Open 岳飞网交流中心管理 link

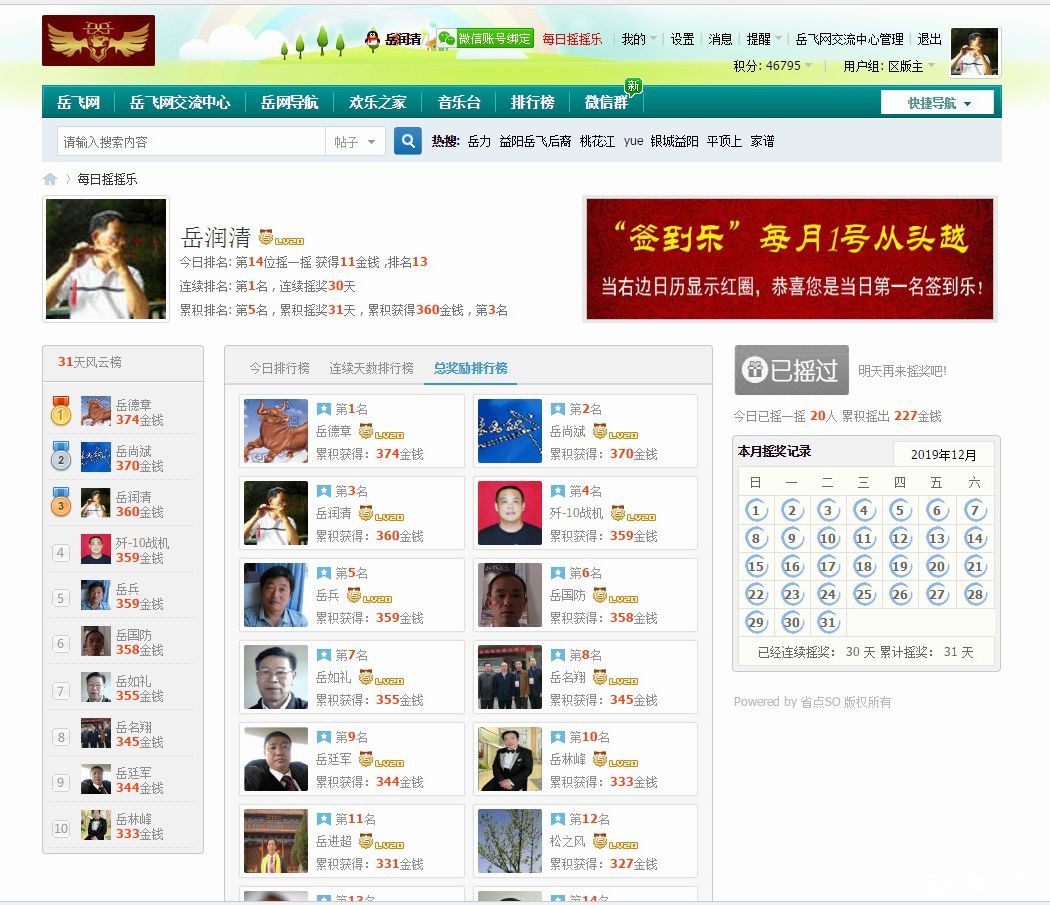[x=849, y=39]
